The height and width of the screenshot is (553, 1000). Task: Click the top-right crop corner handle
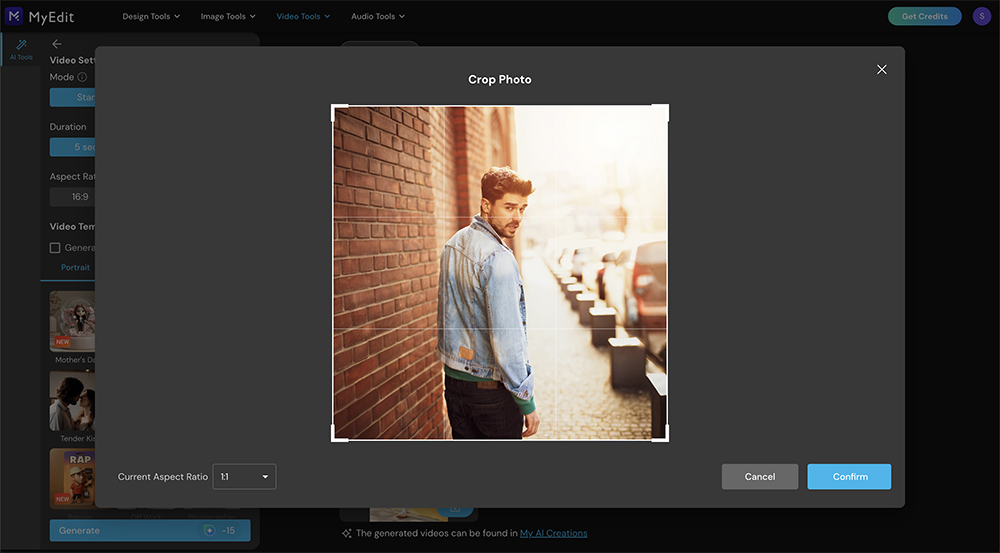661,113
